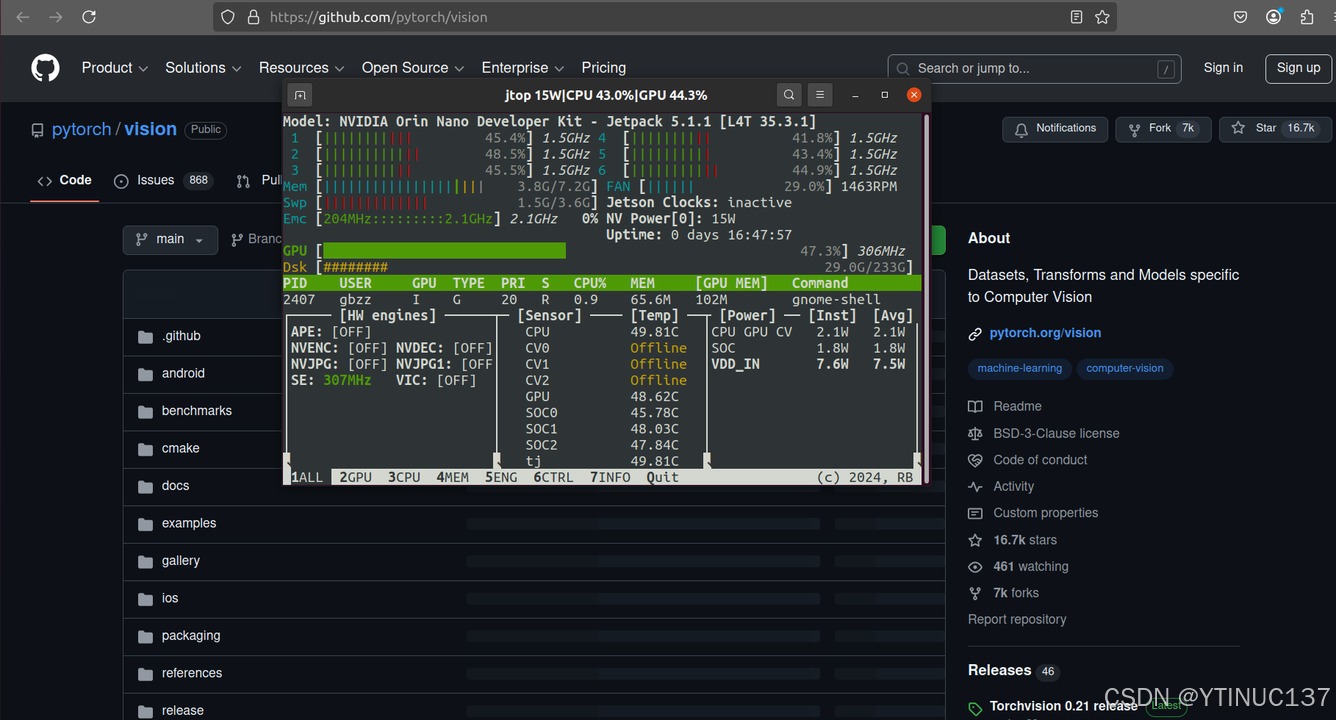Open the Pricing page link
This screenshot has height=720, width=1336.
tap(604, 68)
